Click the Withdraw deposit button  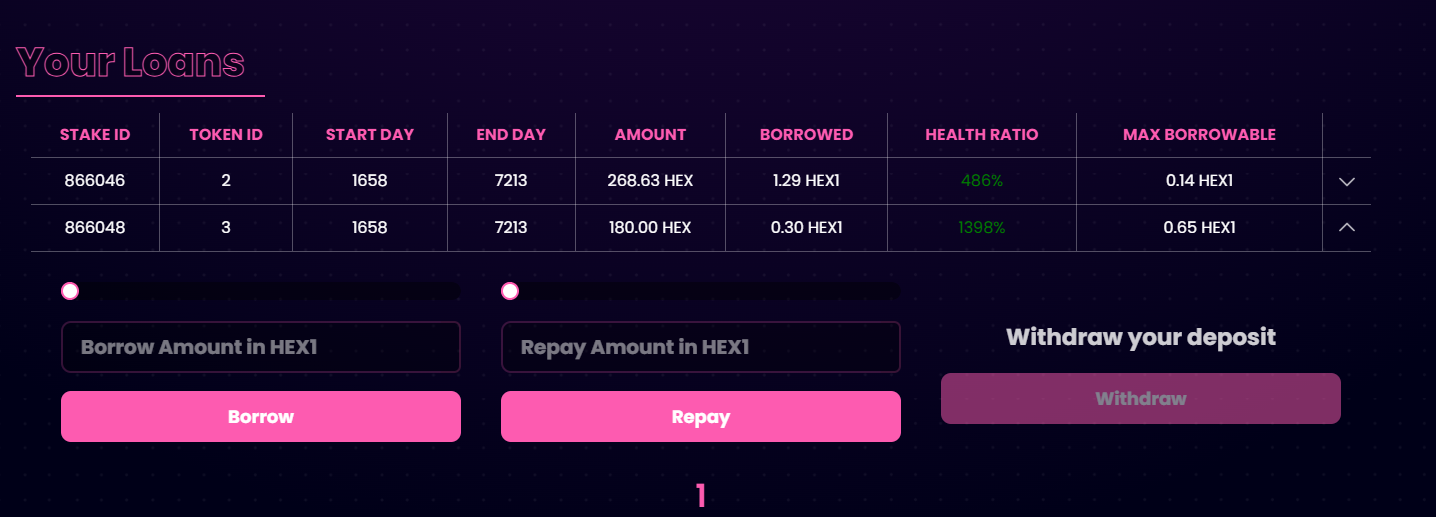coord(1140,398)
